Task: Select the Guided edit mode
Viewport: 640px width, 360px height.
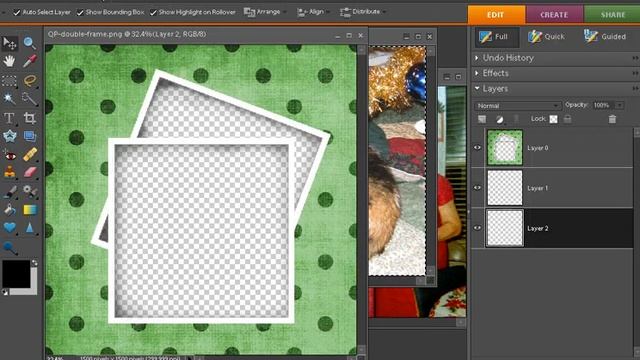Action: click(x=605, y=37)
